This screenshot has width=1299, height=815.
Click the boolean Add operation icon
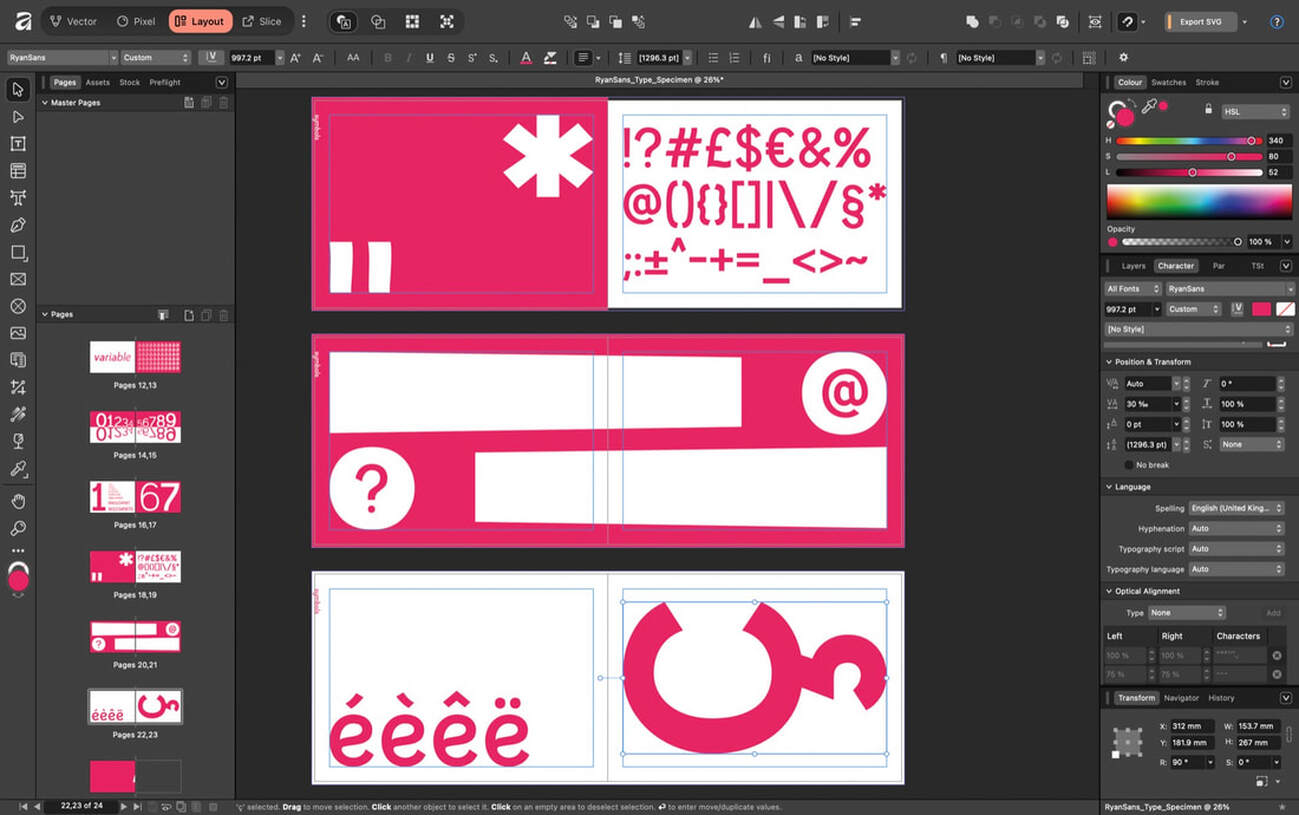(x=972, y=21)
